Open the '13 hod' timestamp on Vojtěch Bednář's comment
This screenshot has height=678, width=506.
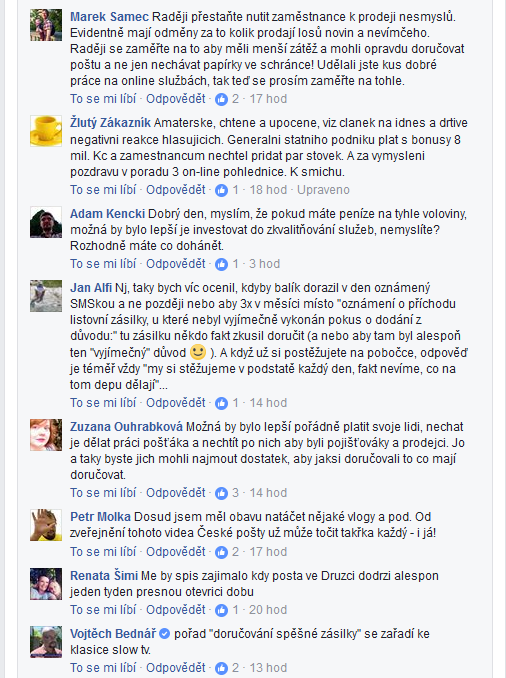point(268,668)
